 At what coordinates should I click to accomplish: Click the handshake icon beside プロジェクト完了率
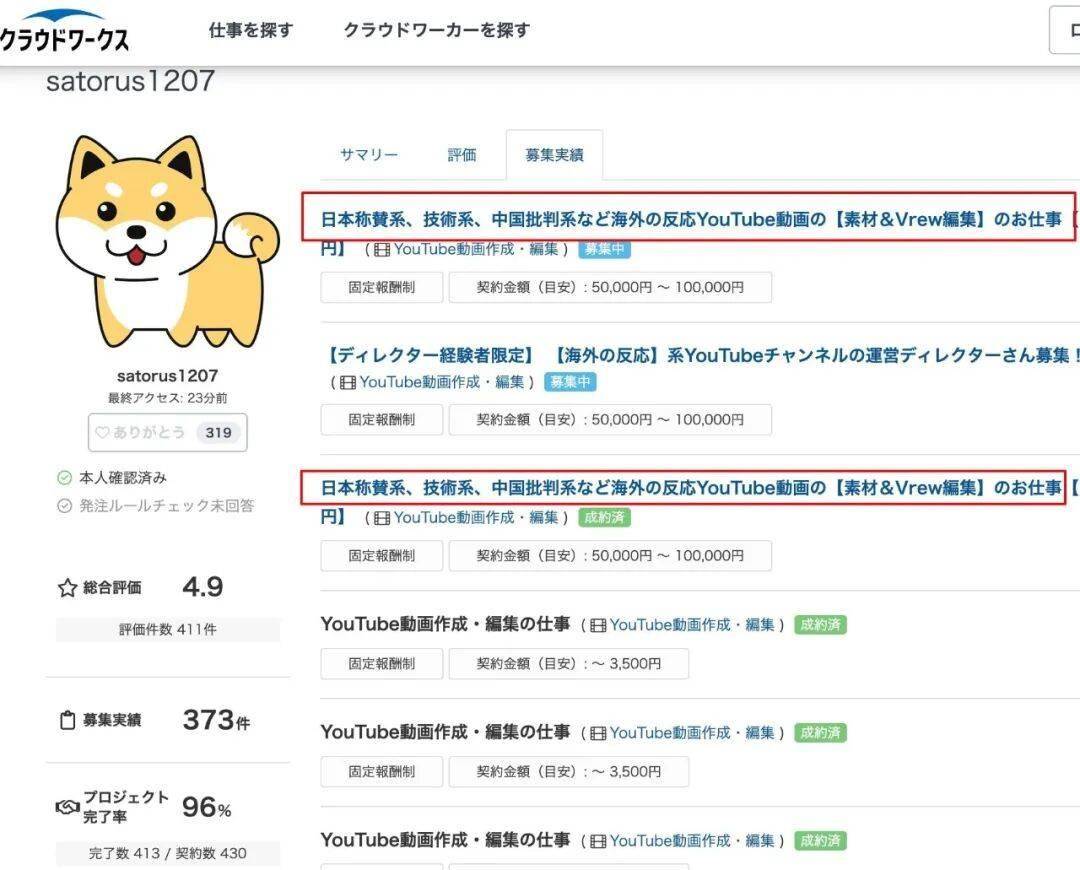67,807
